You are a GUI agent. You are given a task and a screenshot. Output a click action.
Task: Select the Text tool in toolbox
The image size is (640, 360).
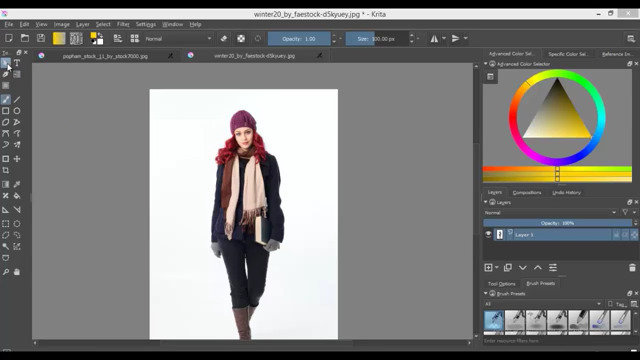coord(17,63)
